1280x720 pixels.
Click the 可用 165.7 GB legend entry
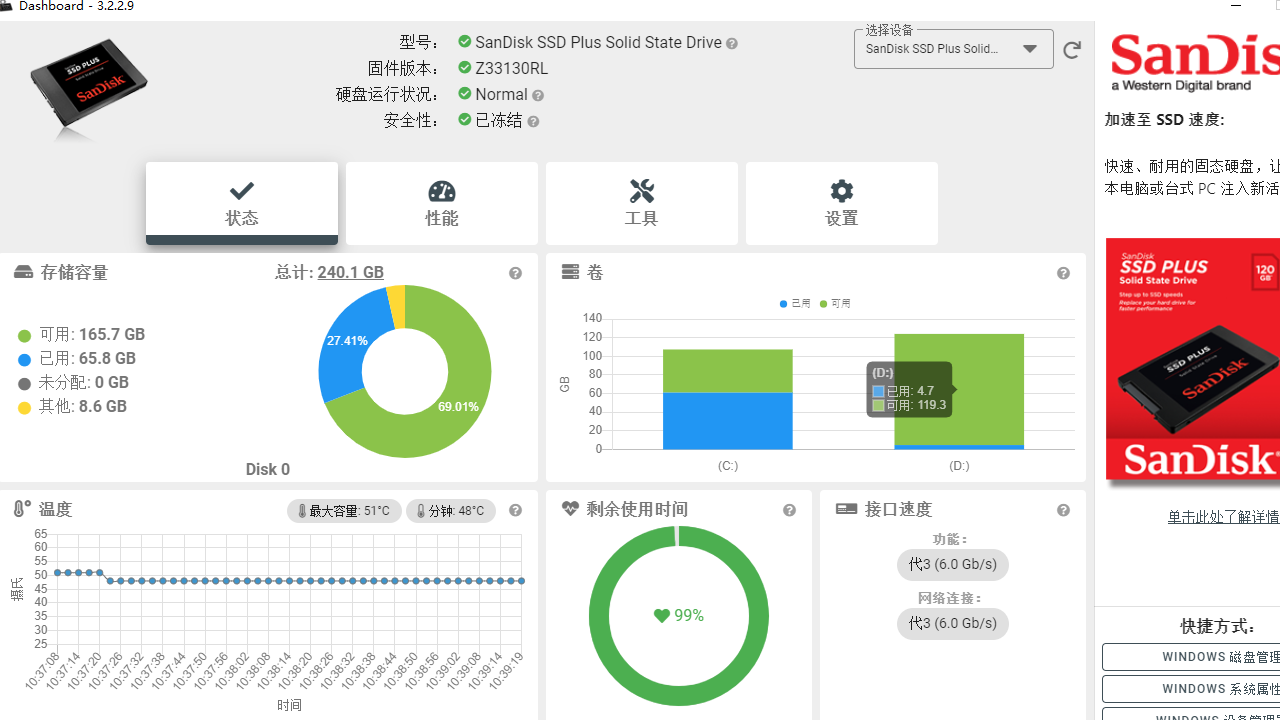[x=82, y=335]
